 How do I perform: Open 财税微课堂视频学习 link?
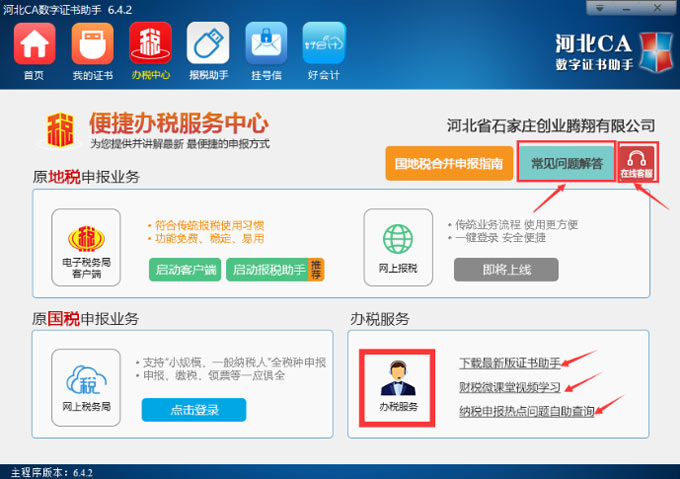pos(510,387)
